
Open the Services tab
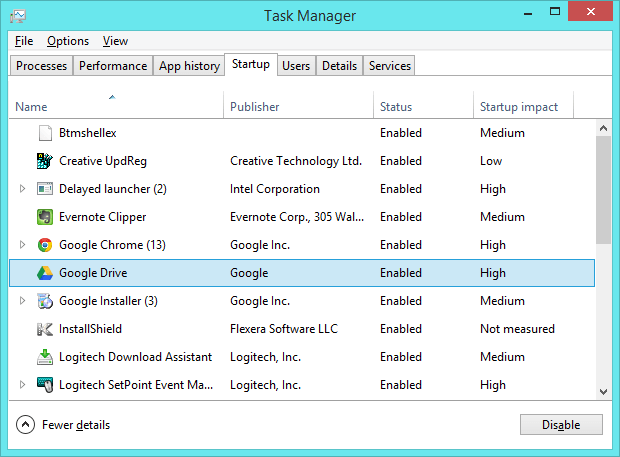tap(389, 66)
